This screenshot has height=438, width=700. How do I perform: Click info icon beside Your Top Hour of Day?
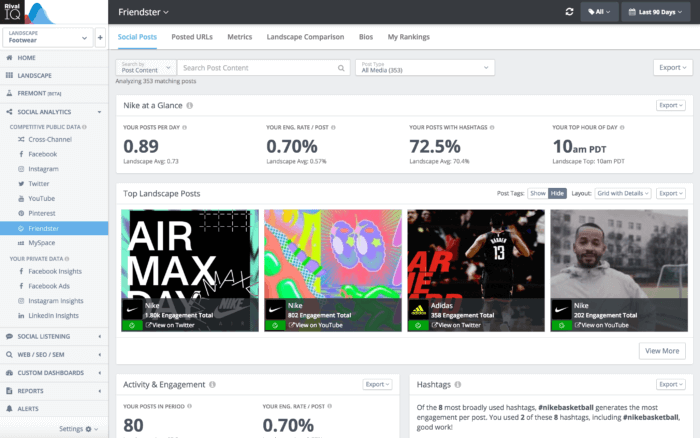tap(622, 128)
